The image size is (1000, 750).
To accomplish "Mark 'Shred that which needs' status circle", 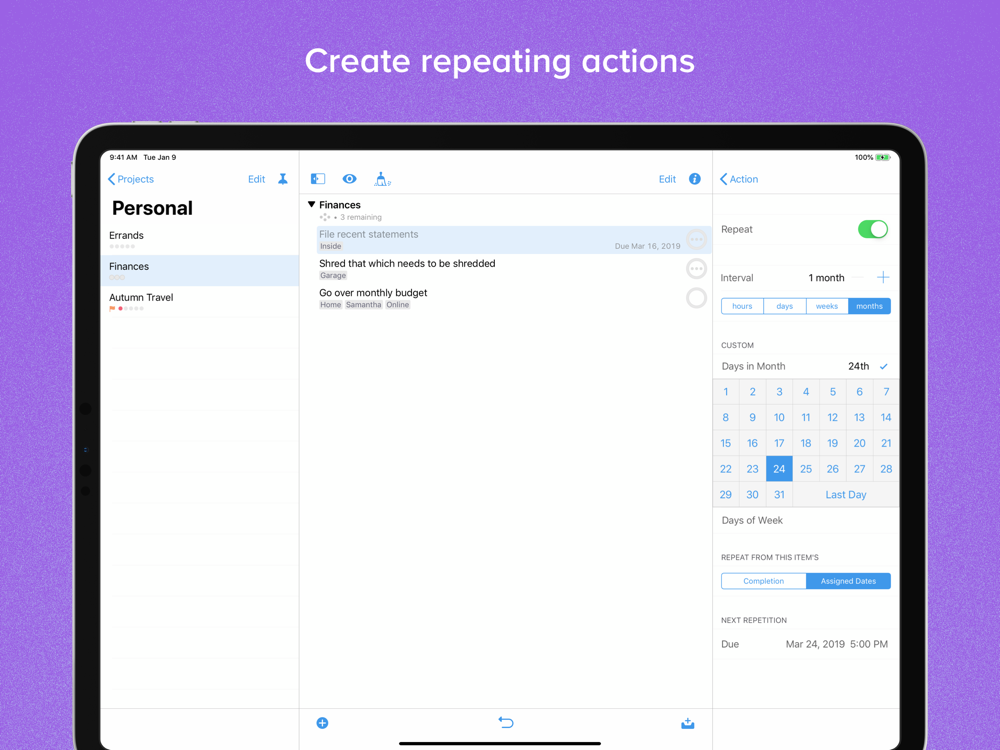I will click(696, 268).
